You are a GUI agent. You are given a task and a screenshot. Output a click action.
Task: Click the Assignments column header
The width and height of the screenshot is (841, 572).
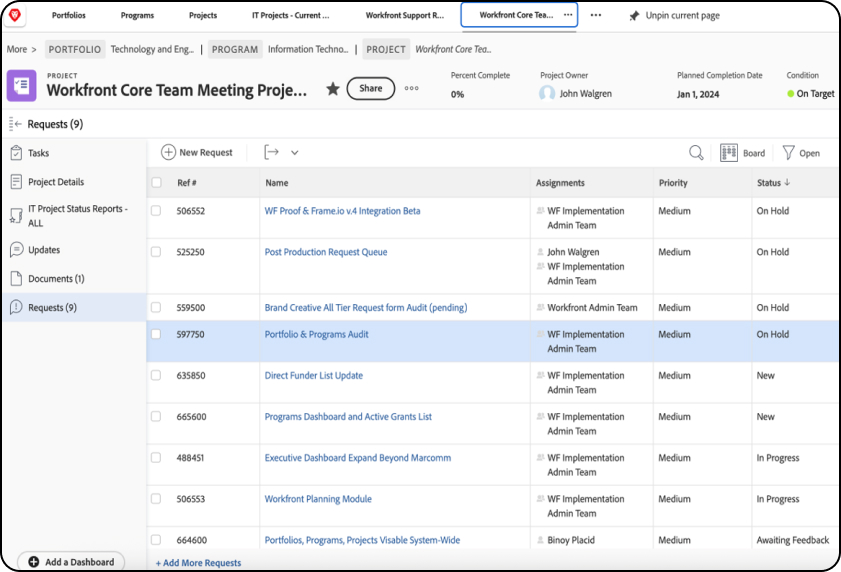tap(560, 182)
